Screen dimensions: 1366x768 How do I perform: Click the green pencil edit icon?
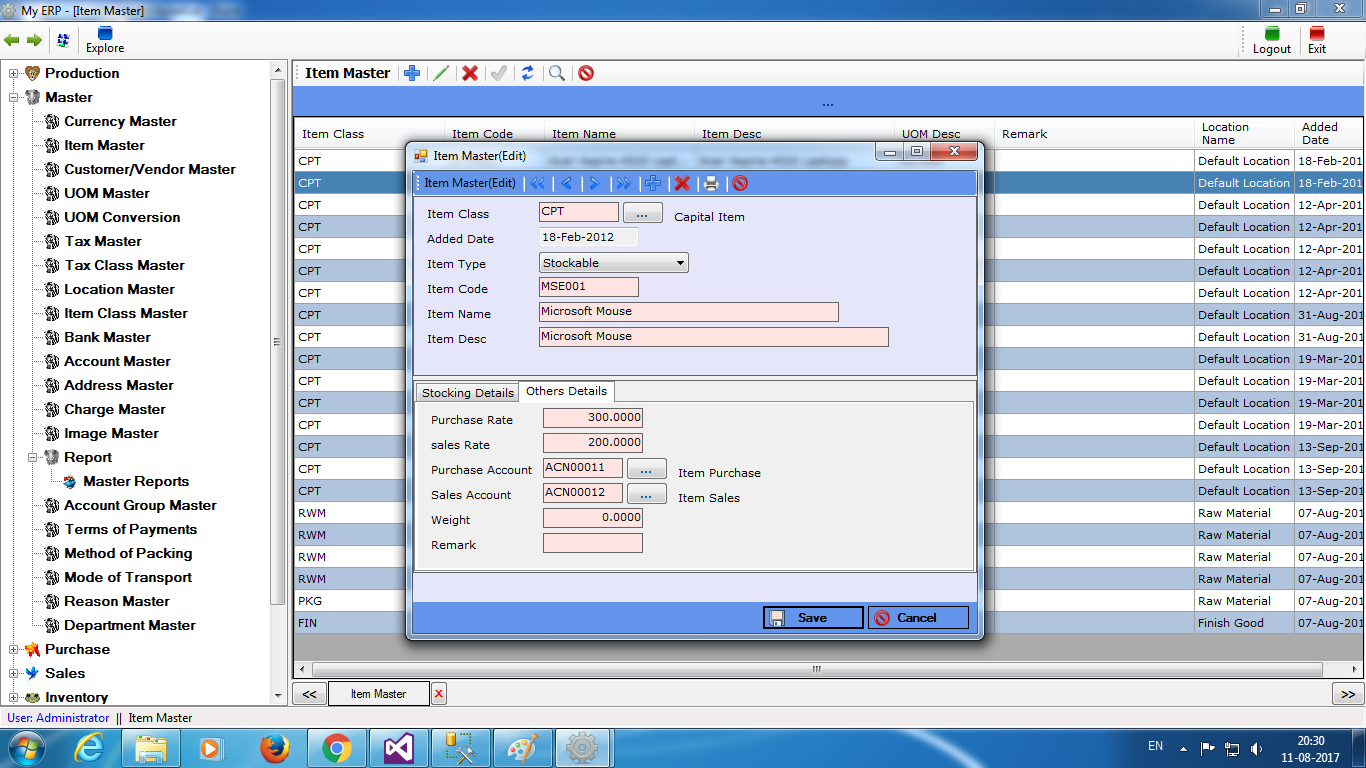tap(440, 73)
